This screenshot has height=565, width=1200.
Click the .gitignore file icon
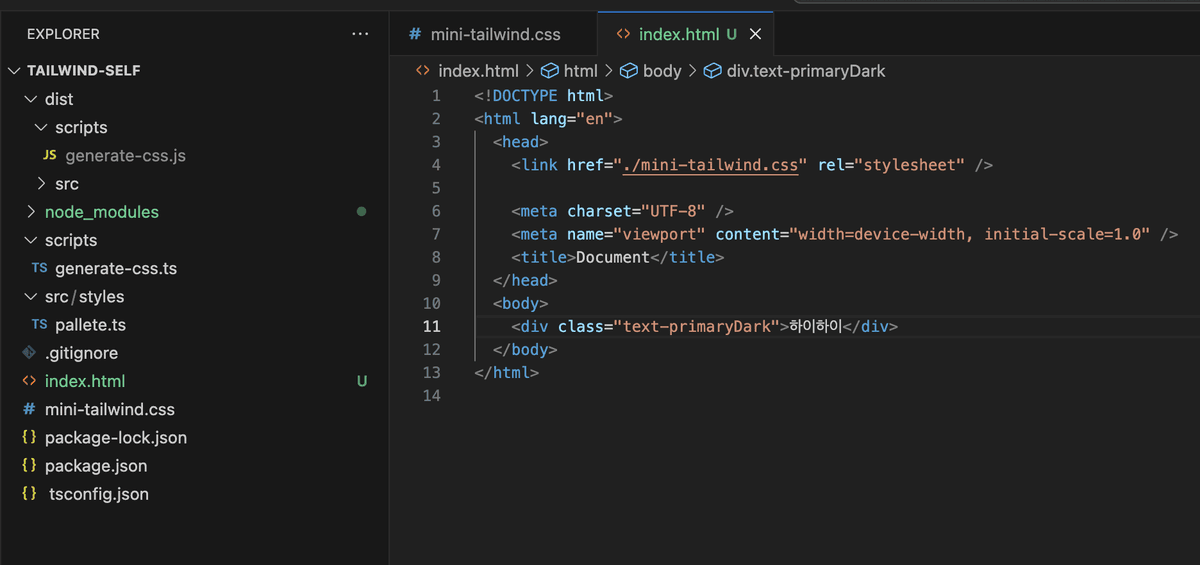click(29, 353)
